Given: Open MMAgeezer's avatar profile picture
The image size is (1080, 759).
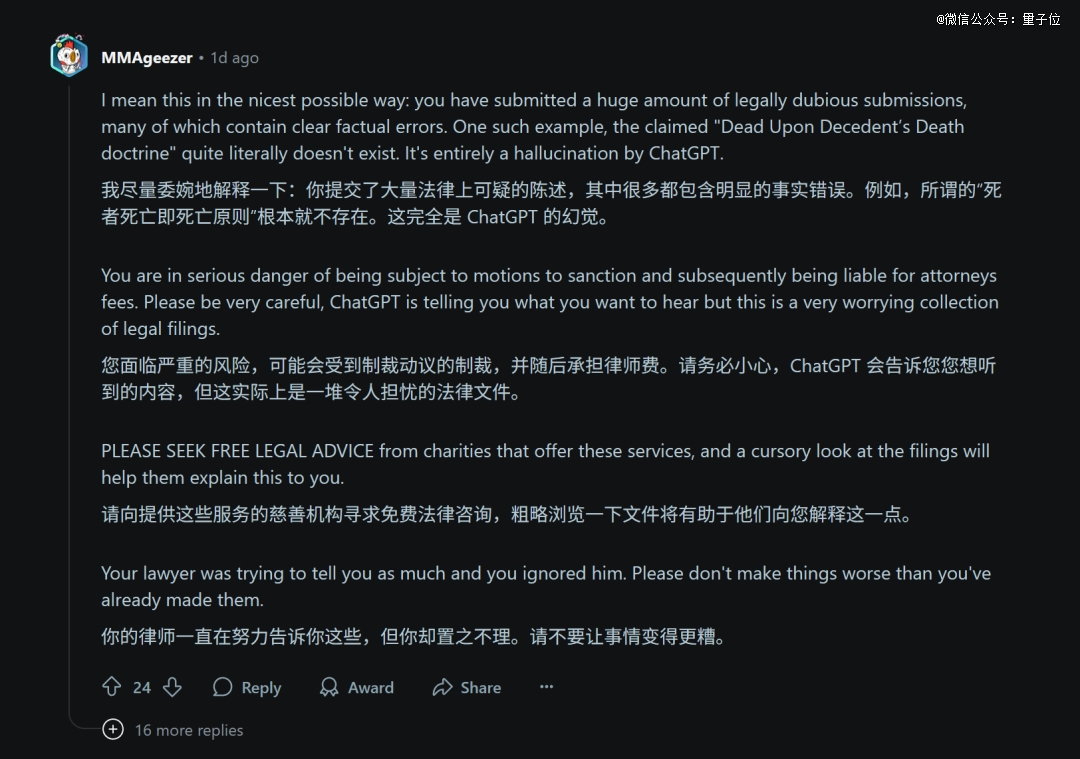Looking at the screenshot, I should [x=69, y=56].
